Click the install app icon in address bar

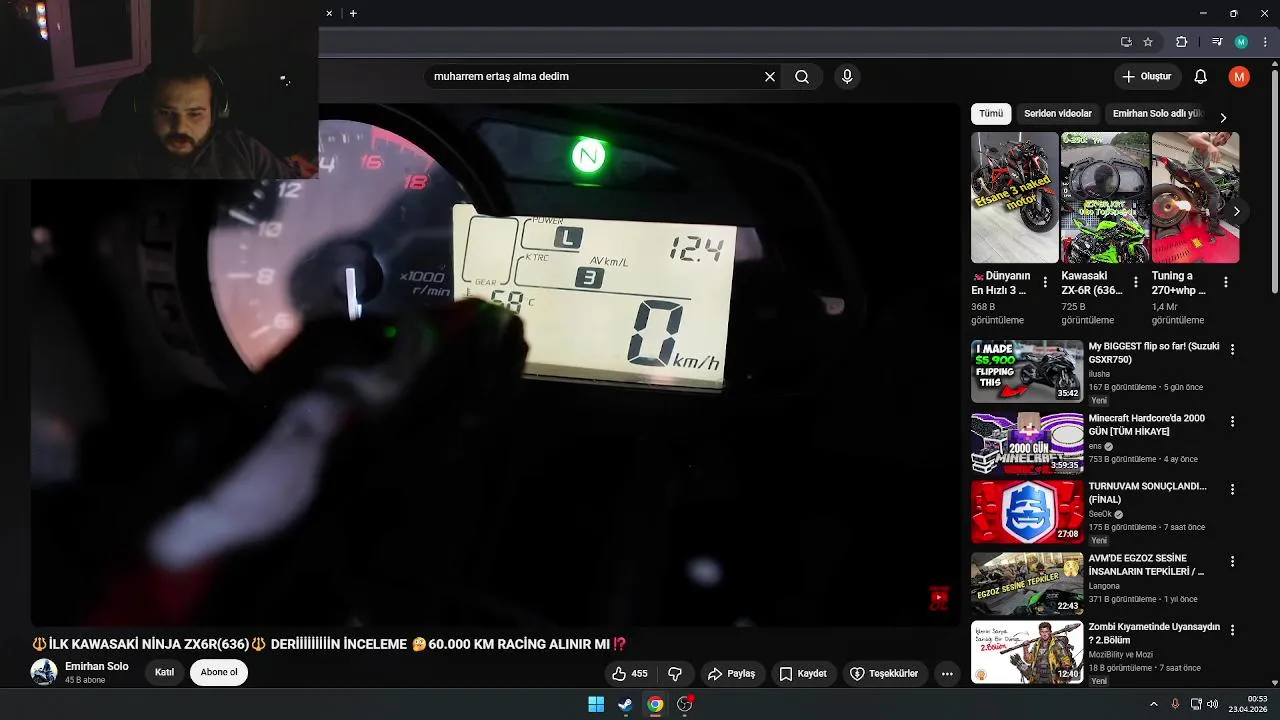[1126, 42]
